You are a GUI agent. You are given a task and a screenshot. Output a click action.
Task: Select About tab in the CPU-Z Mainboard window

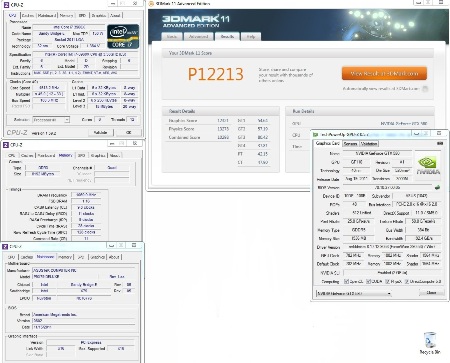114,257
